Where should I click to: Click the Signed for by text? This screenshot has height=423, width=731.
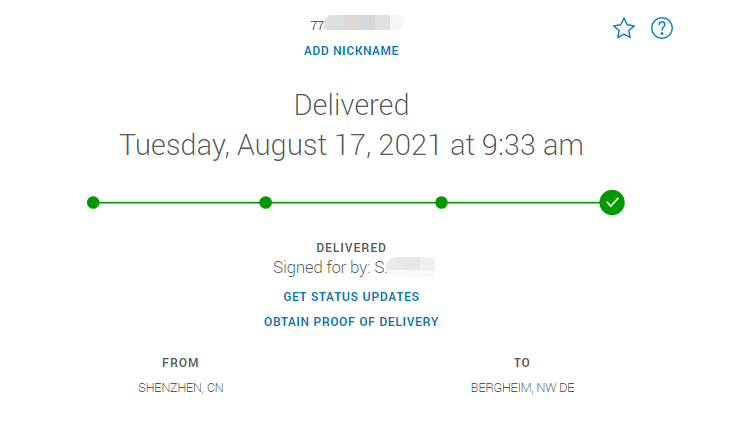click(x=354, y=267)
